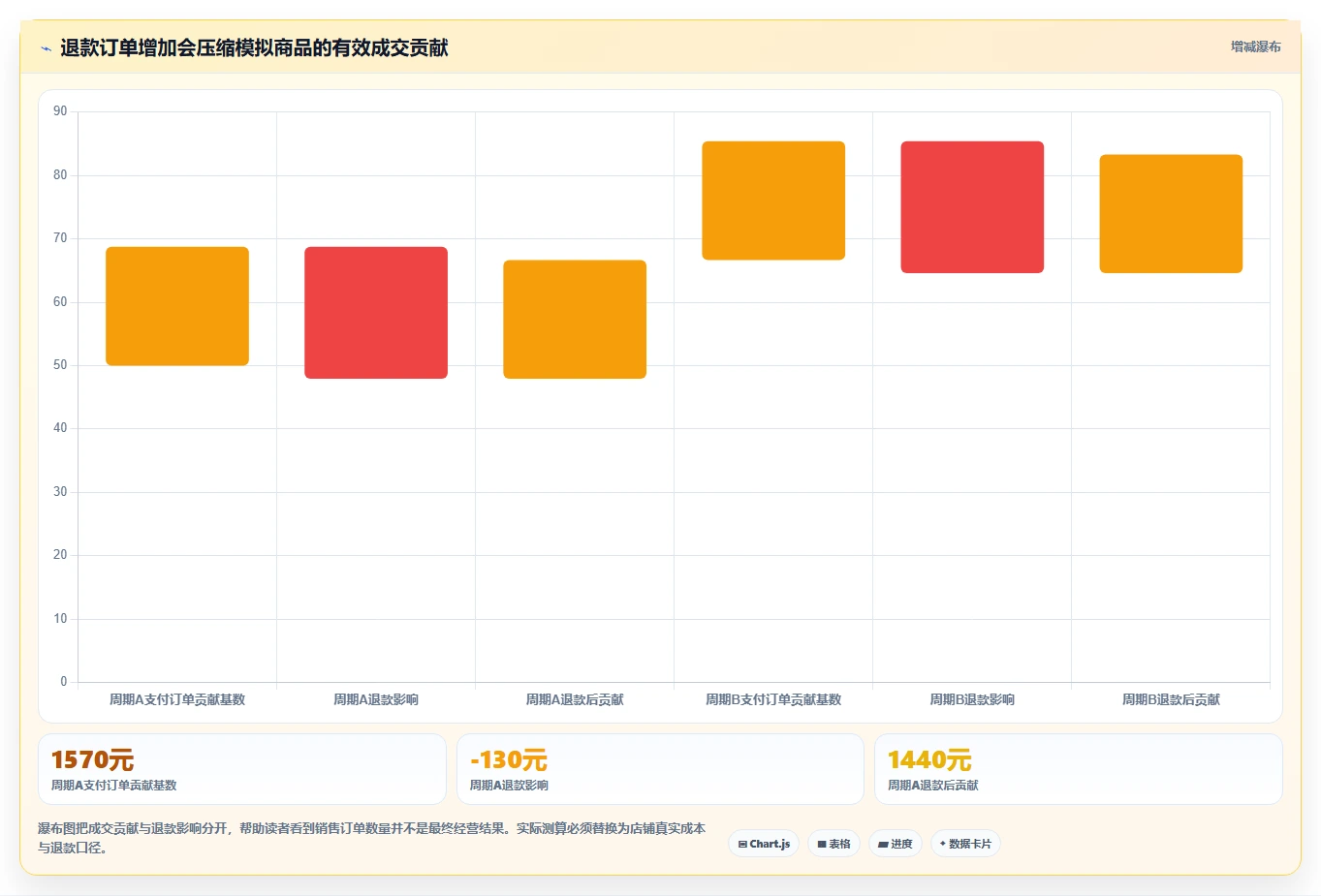Click the y-axis tick label 0
Image resolution: width=1321 pixels, height=896 pixels.
(x=64, y=682)
